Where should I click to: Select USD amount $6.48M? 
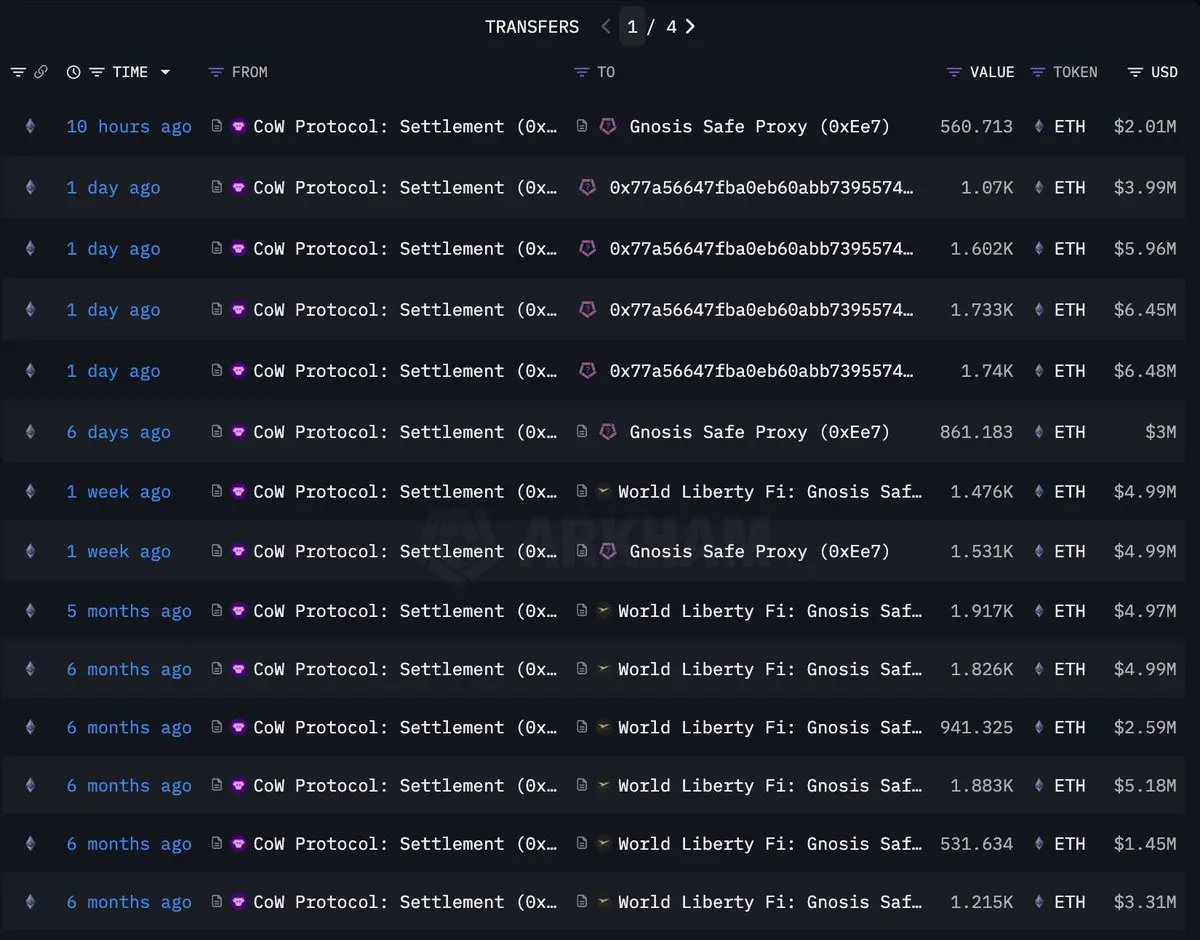1144,371
